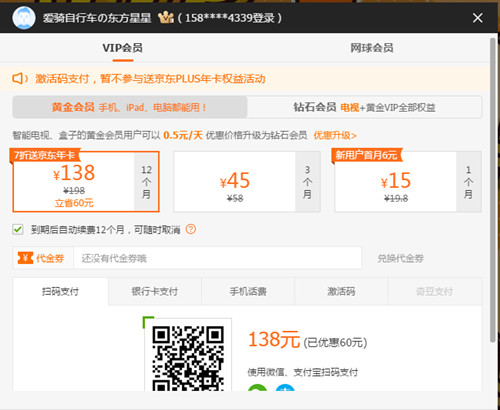Click the payment QR code
This screenshot has height=410, width=500.
click(x=188, y=358)
